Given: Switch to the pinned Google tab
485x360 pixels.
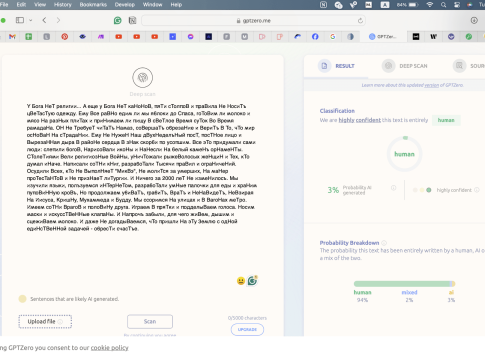Looking at the screenshot, I should click(x=333, y=37).
